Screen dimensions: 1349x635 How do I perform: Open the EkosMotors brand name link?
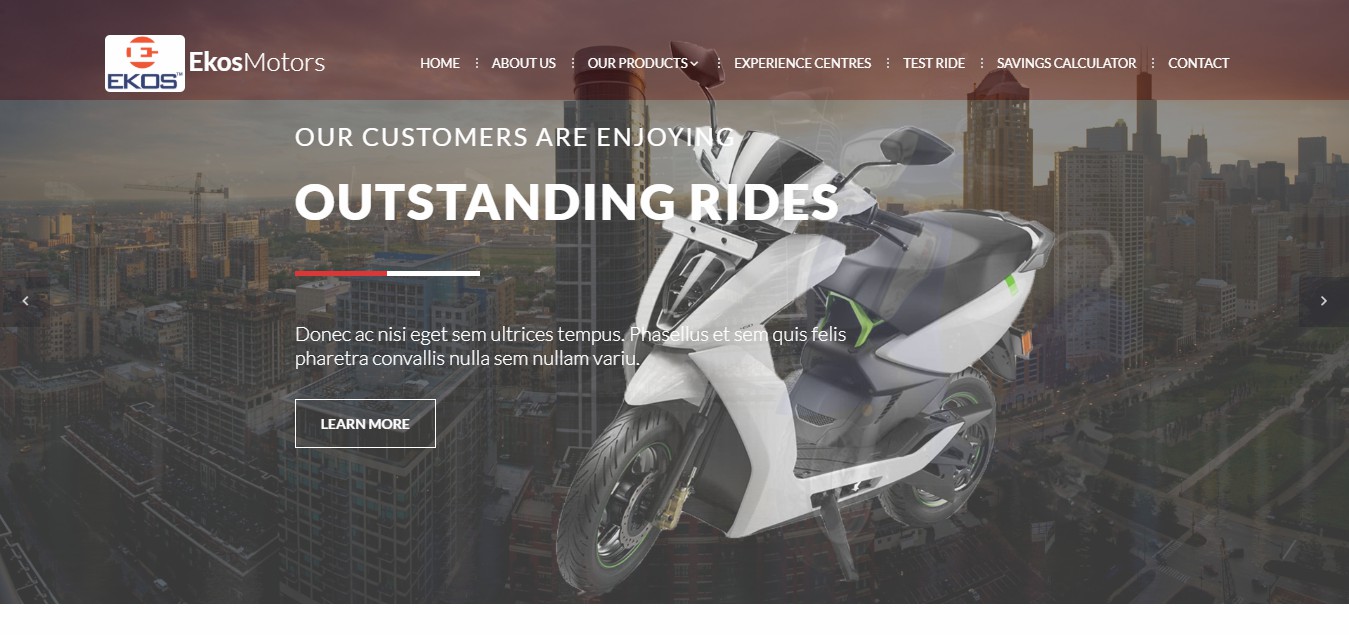257,63
